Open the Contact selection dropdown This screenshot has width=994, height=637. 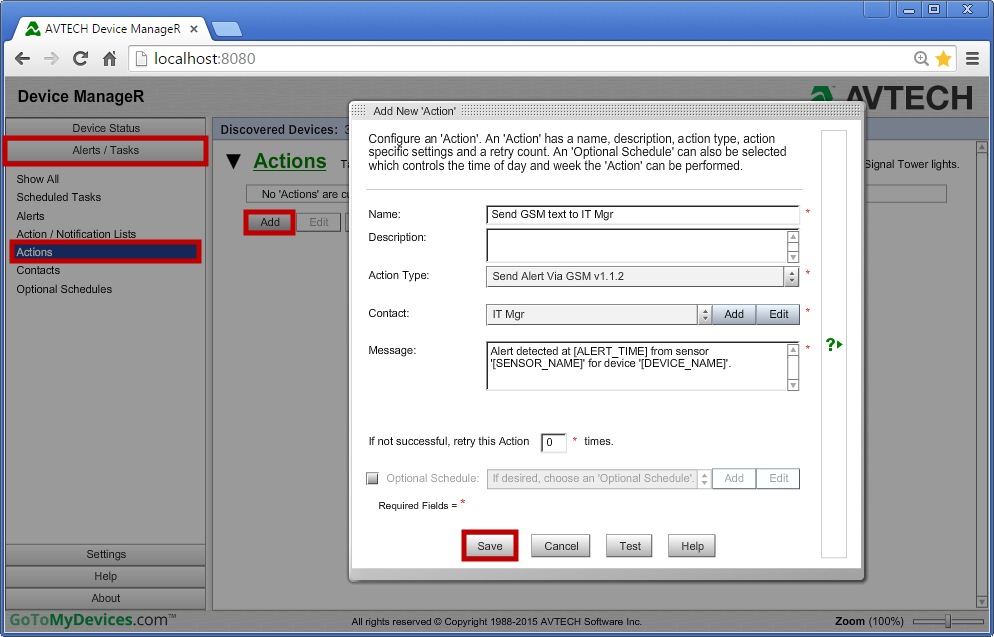pyautogui.click(x=704, y=313)
